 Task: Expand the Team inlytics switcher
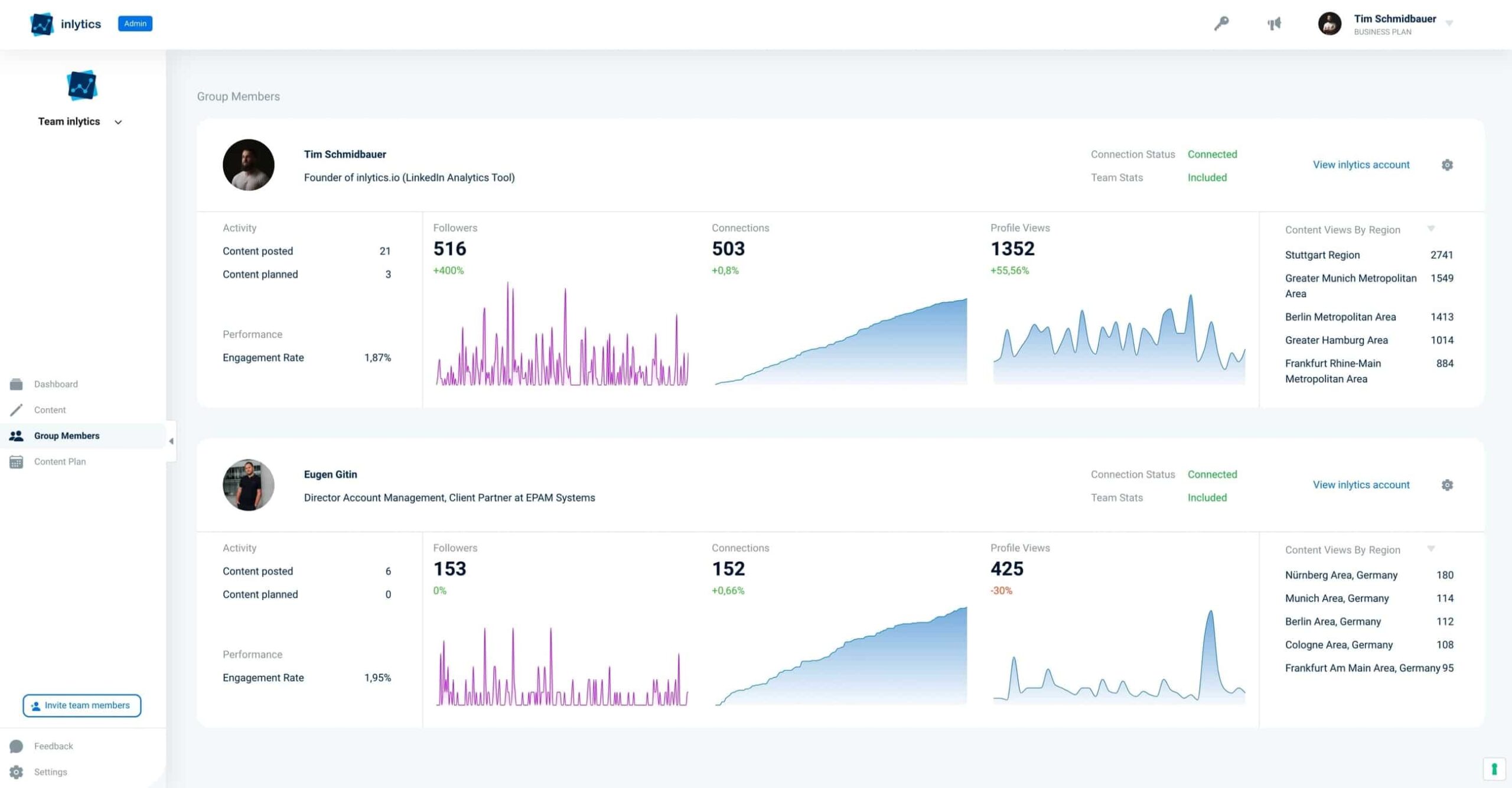click(x=118, y=122)
